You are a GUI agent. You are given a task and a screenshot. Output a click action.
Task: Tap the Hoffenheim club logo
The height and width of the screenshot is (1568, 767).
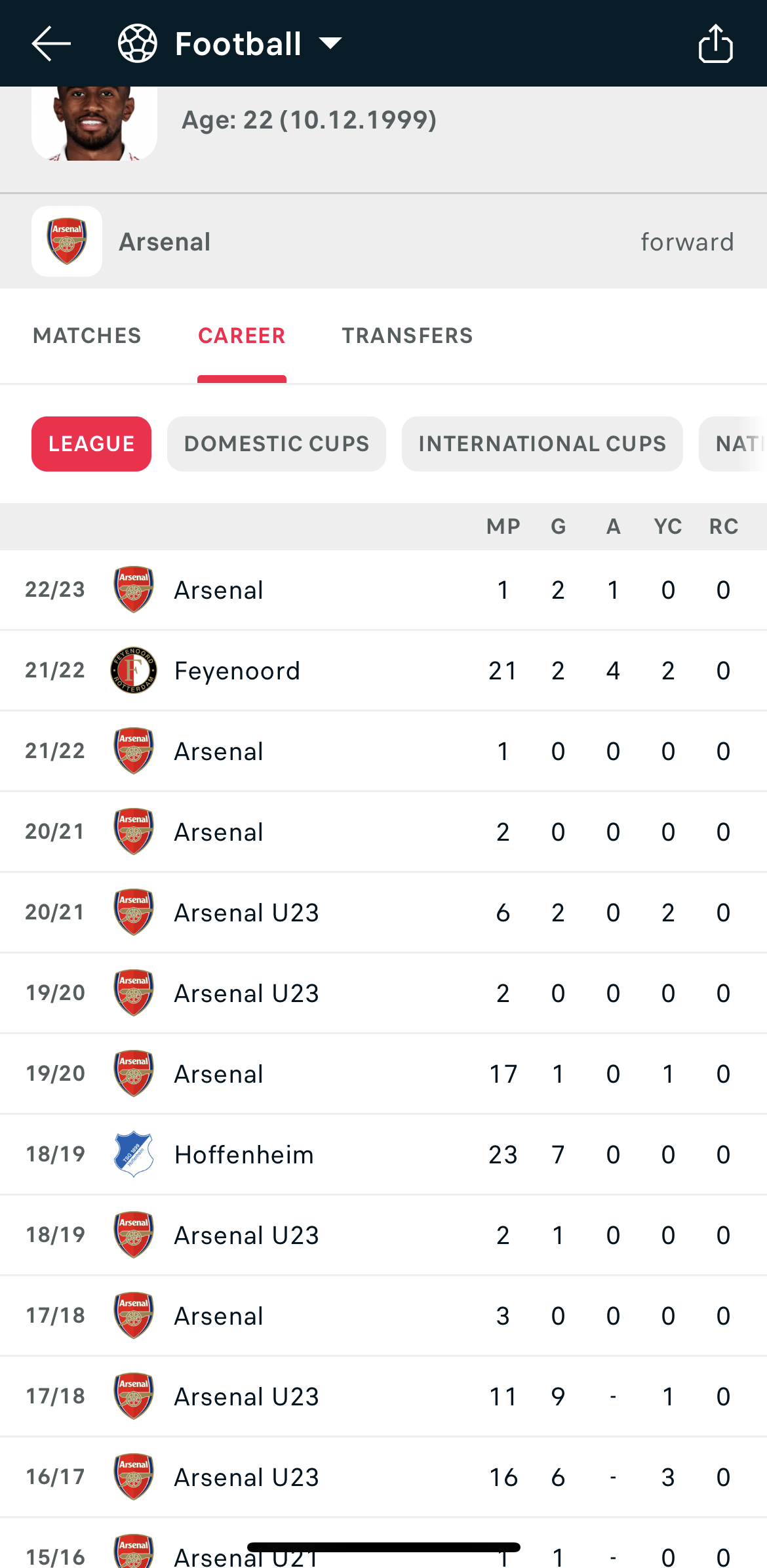(134, 1154)
